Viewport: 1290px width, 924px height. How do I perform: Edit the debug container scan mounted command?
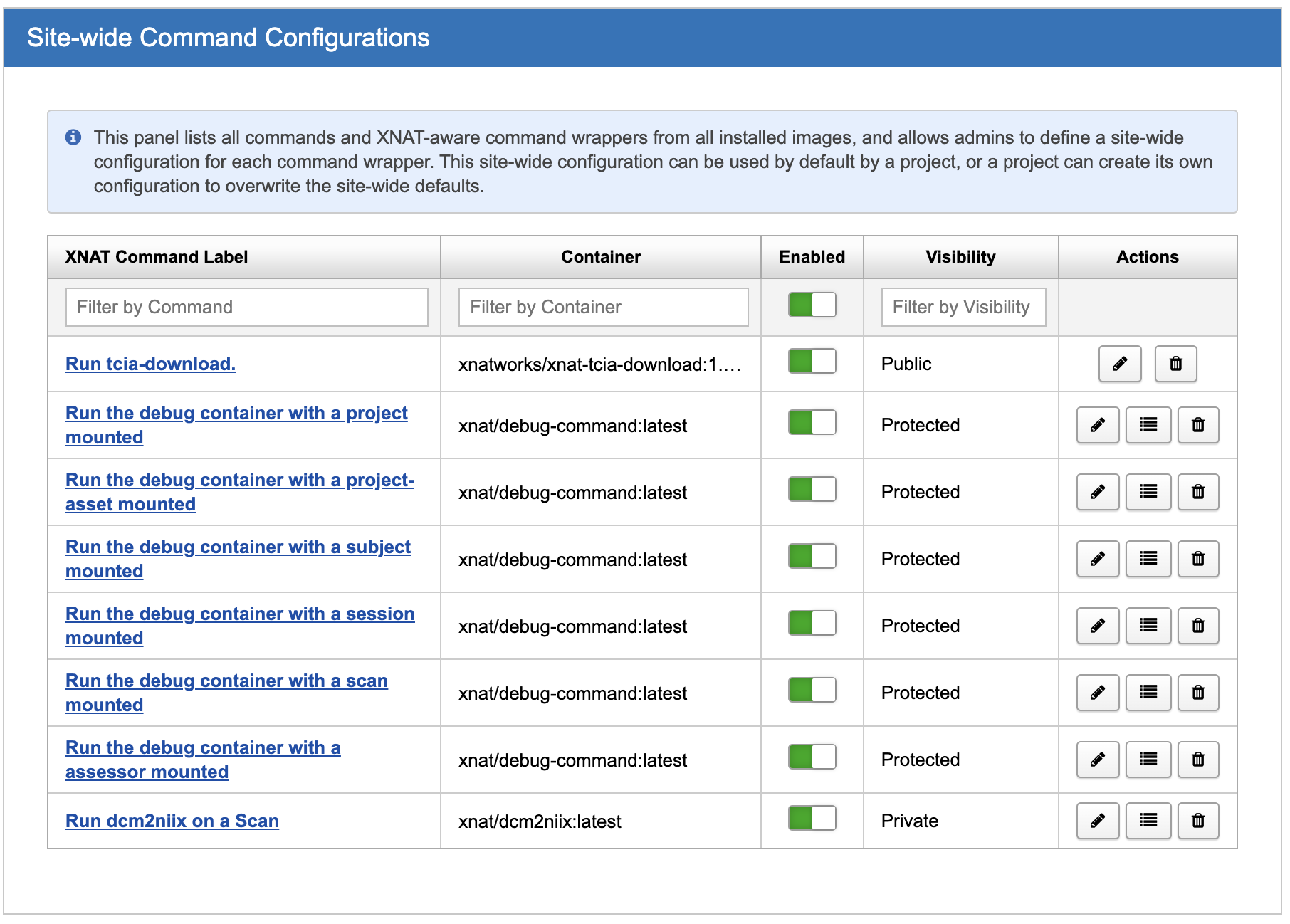coord(1097,693)
